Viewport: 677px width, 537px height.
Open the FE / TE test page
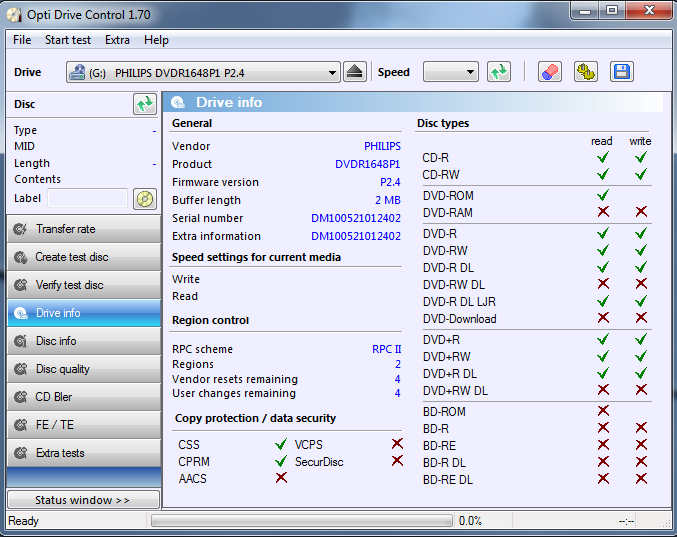pyautogui.click(x=84, y=425)
